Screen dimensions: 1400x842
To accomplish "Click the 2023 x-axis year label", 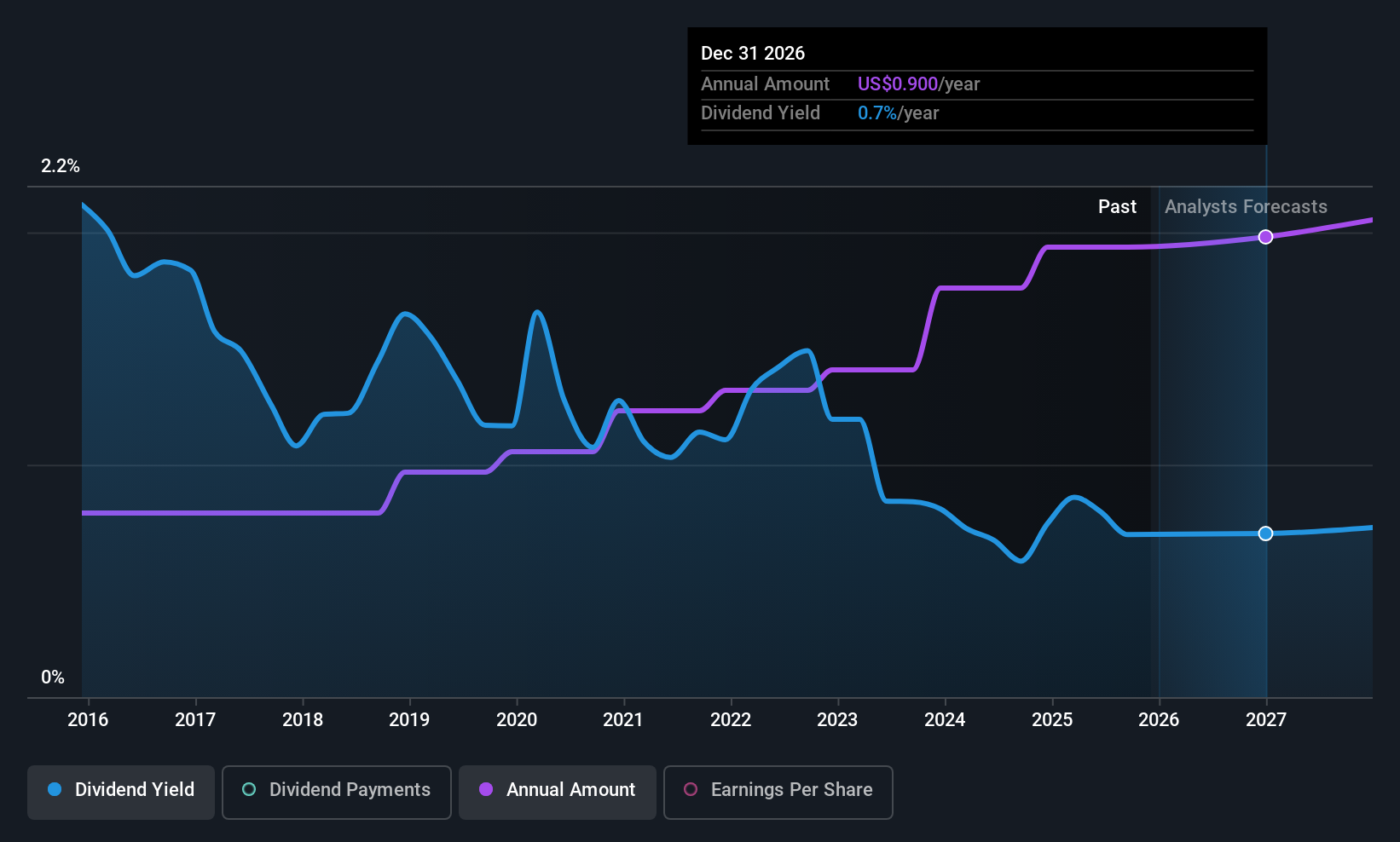I will tap(837, 720).
